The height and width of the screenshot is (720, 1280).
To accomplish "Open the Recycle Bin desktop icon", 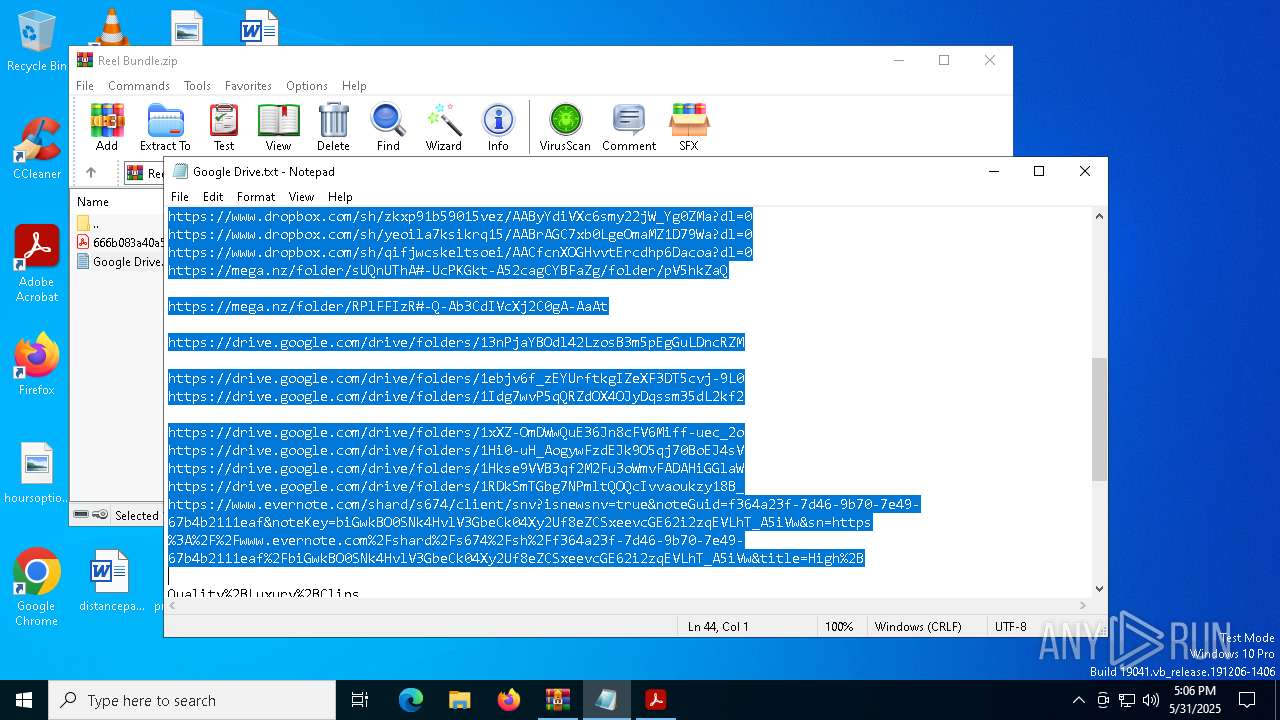I will click(x=36, y=41).
